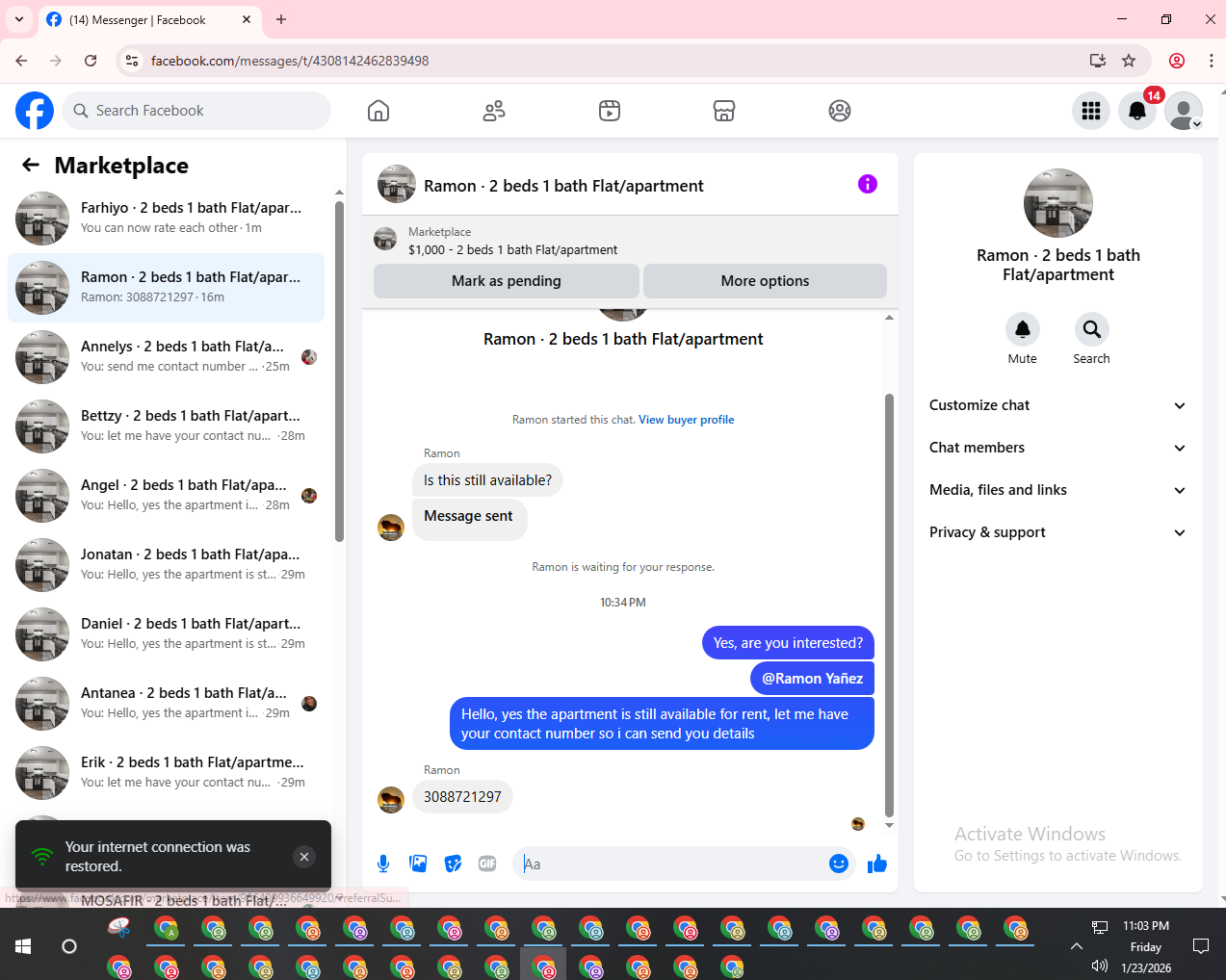This screenshot has width=1226, height=980.
Task: Select the Messenger | Facebook tab
Action: tap(149, 19)
